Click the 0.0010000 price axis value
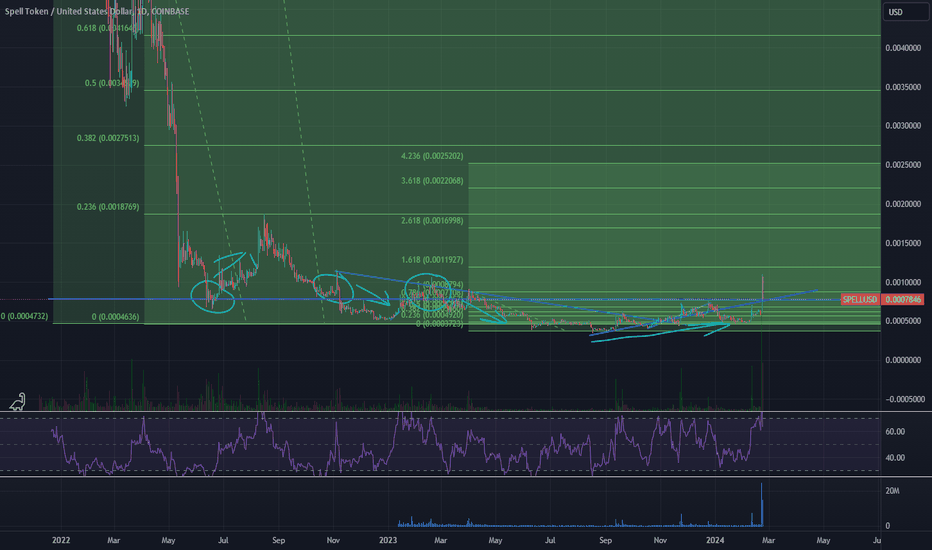This screenshot has width=932, height=550. [x=903, y=282]
